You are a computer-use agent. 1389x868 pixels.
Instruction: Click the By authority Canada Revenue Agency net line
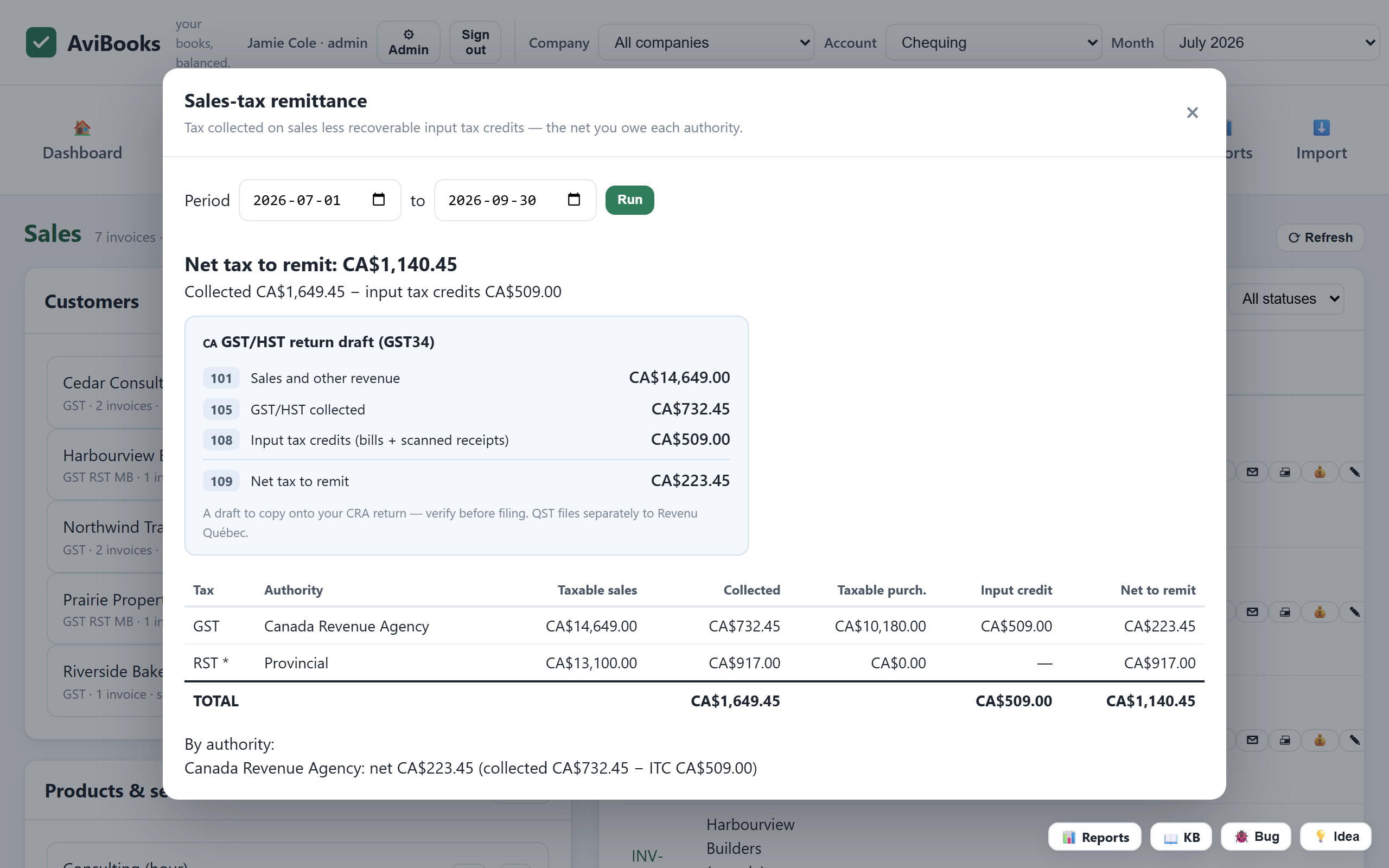click(470, 768)
